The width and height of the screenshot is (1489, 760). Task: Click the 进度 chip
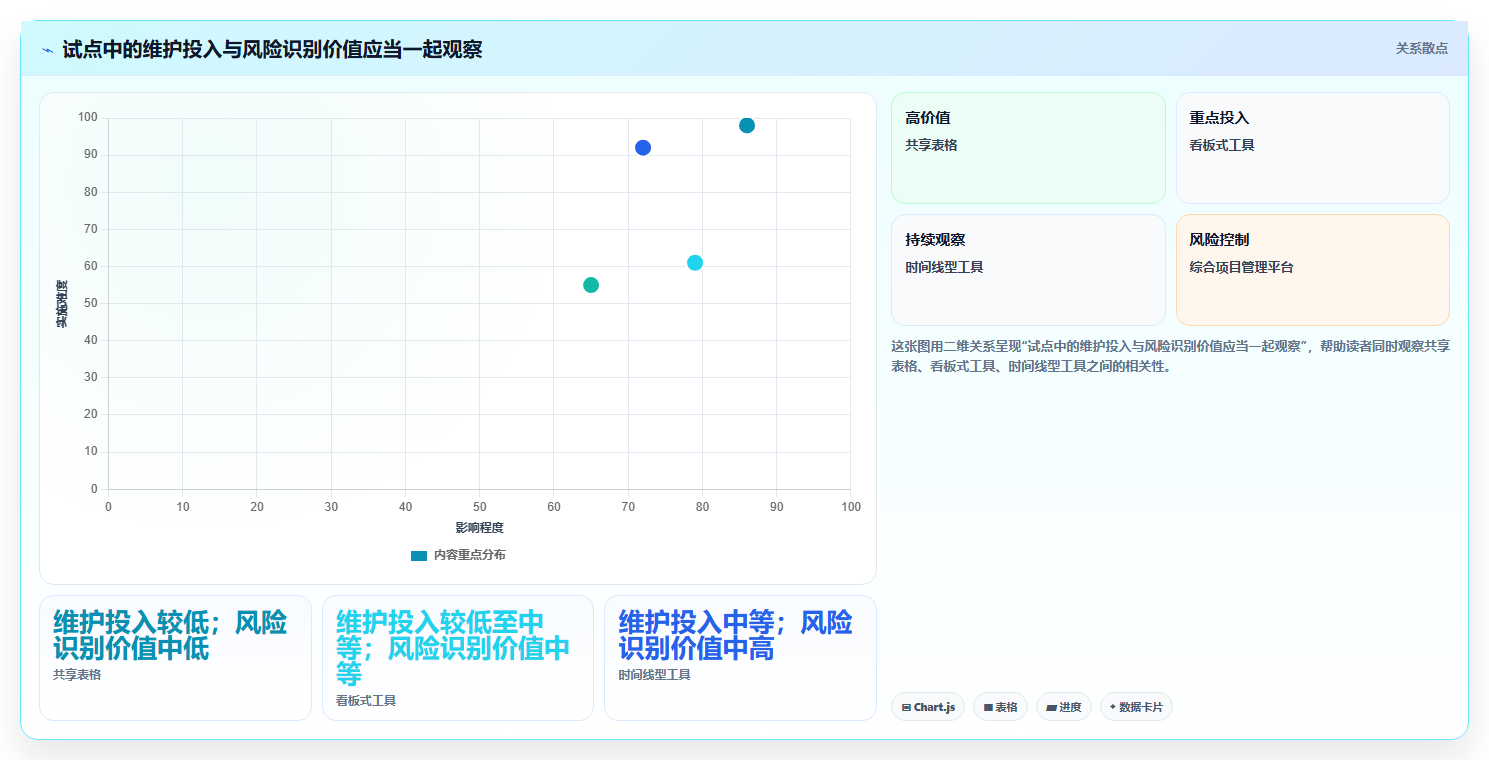click(x=1064, y=707)
